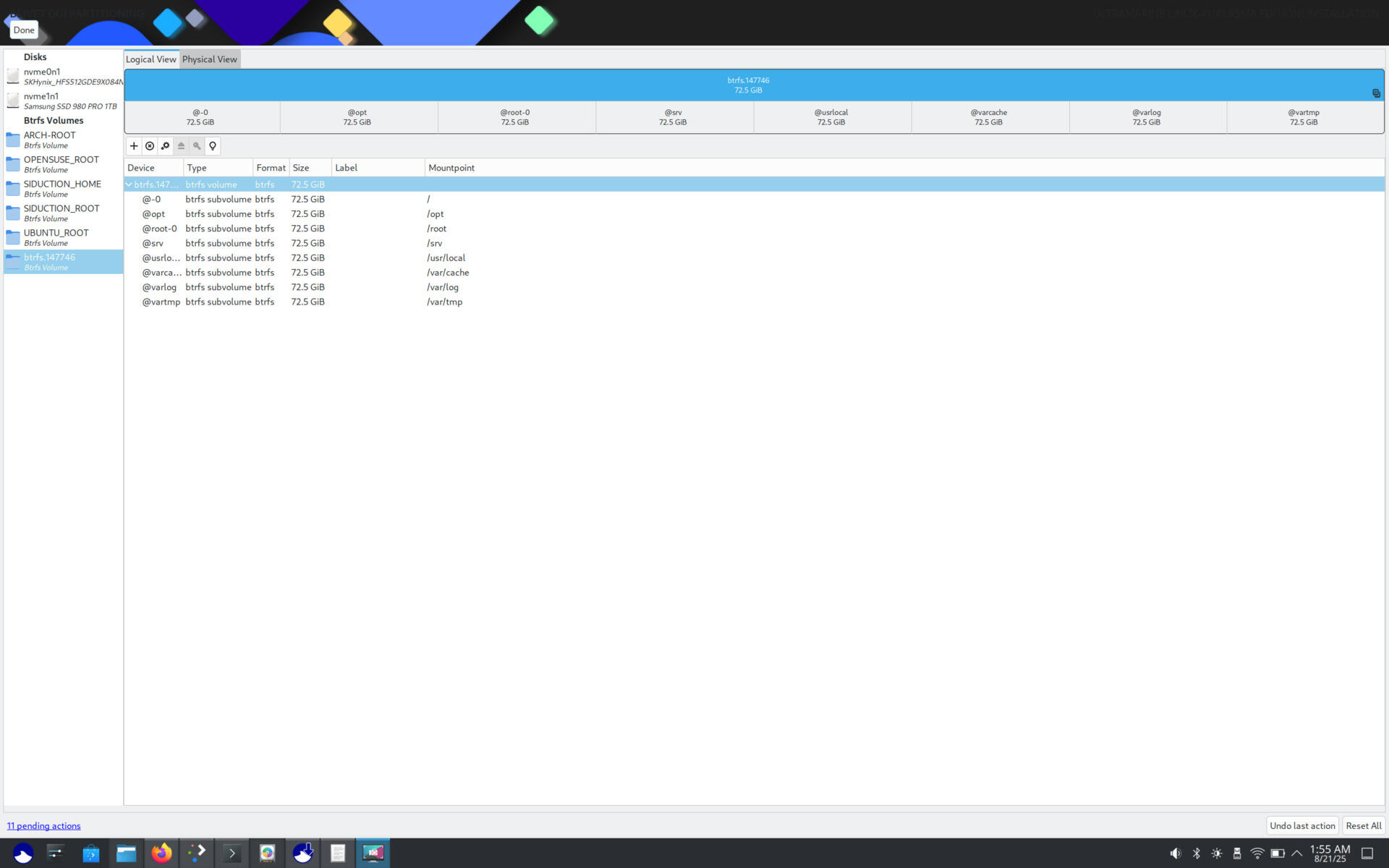Sort by the Format column header
The height and width of the screenshot is (868, 1389).
(x=271, y=168)
